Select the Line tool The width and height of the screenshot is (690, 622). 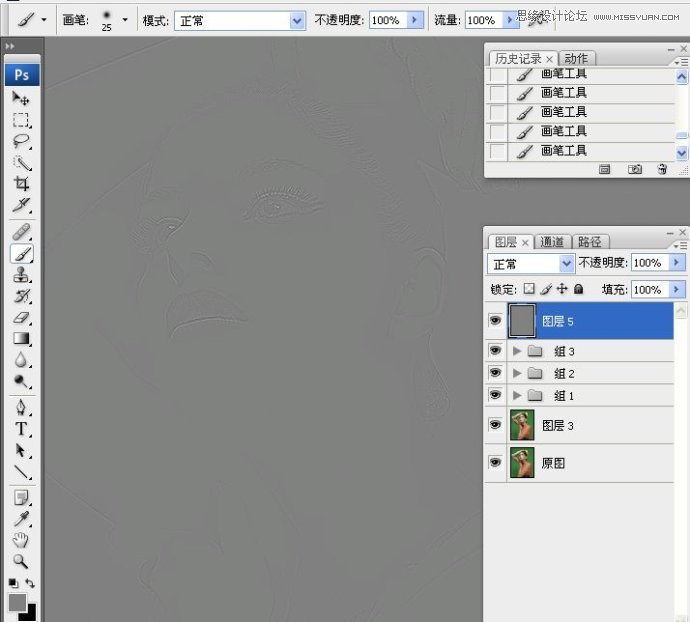[21, 472]
